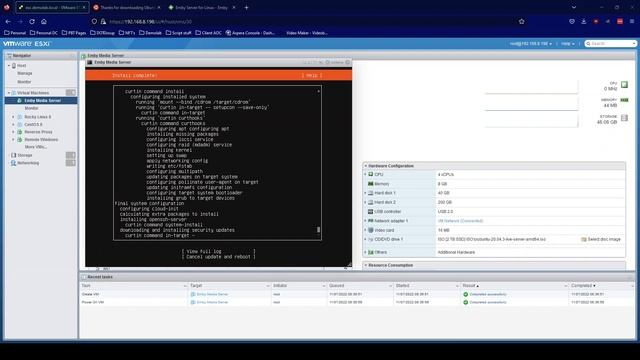Open the browser hamburger menu
This screenshot has width=640, height=360.
click(x=632, y=22)
